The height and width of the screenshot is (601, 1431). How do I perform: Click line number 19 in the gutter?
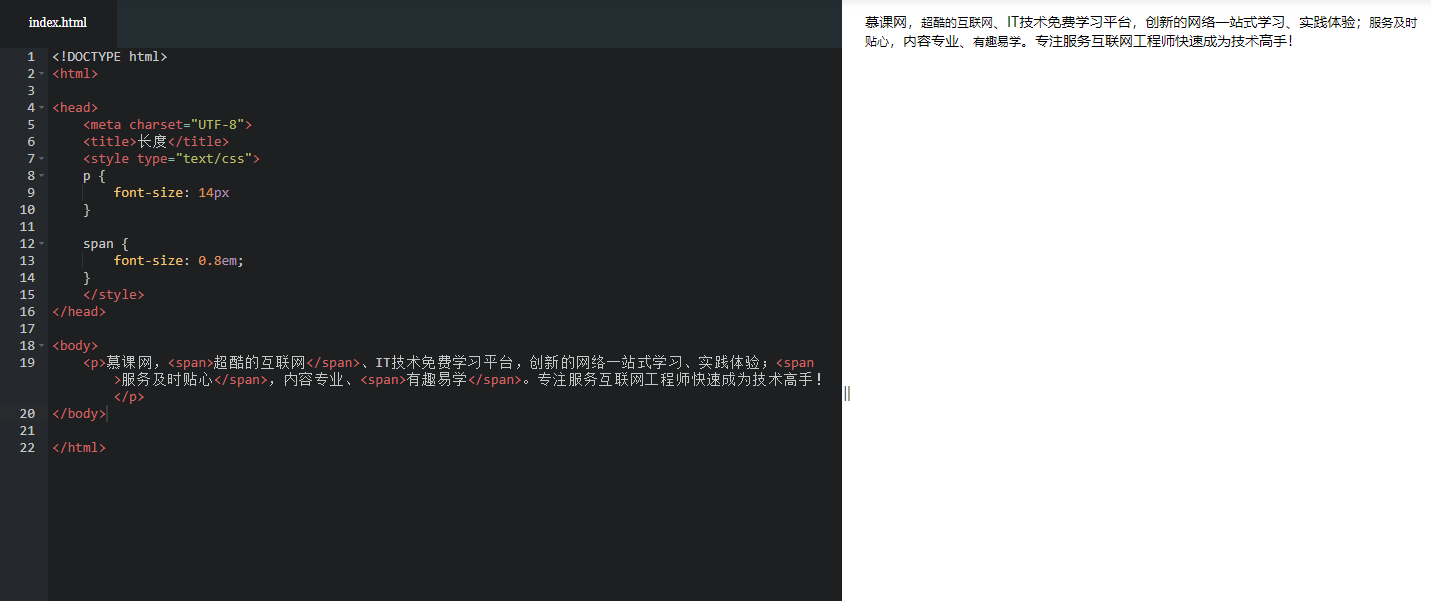(27, 362)
